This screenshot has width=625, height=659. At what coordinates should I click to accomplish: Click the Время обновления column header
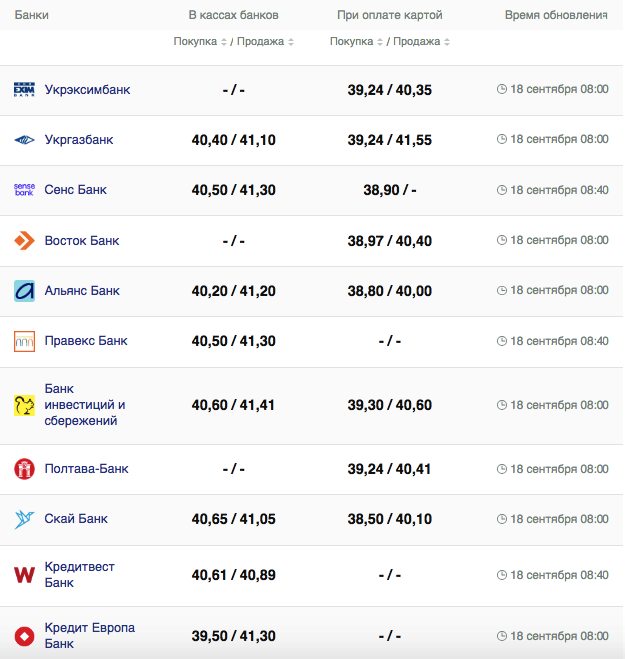coord(556,16)
